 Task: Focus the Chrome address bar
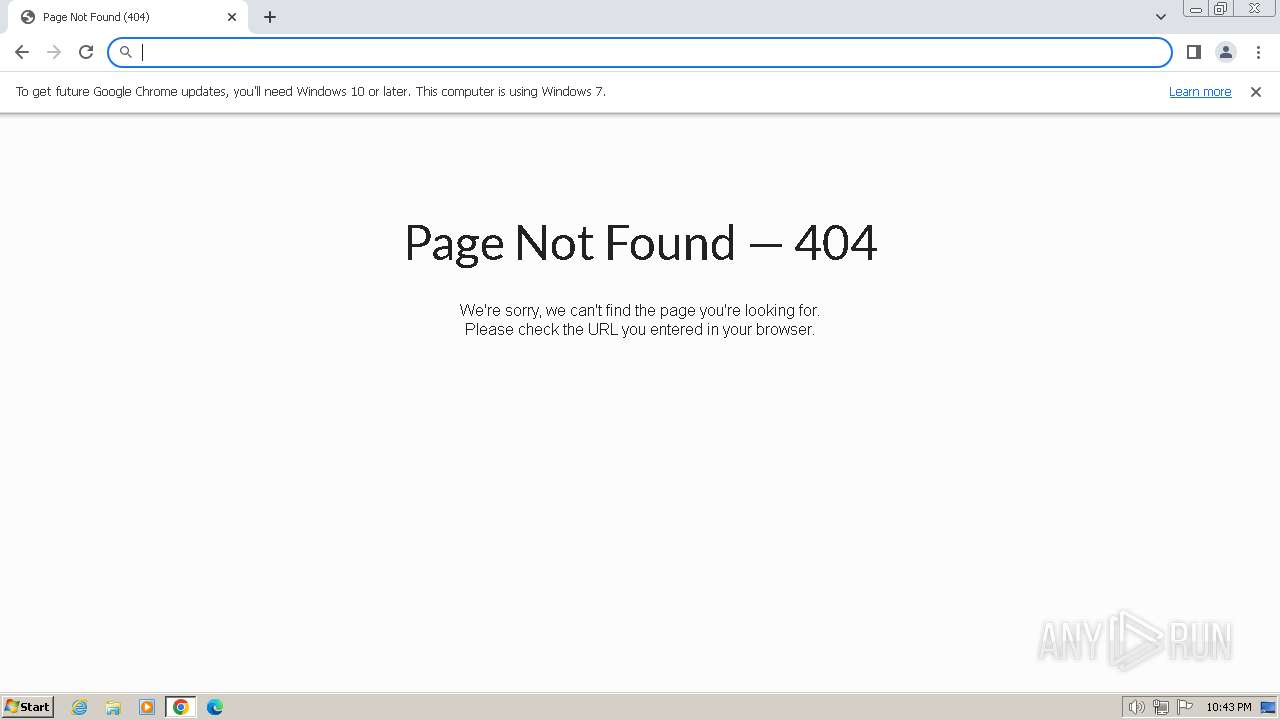tap(640, 52)
